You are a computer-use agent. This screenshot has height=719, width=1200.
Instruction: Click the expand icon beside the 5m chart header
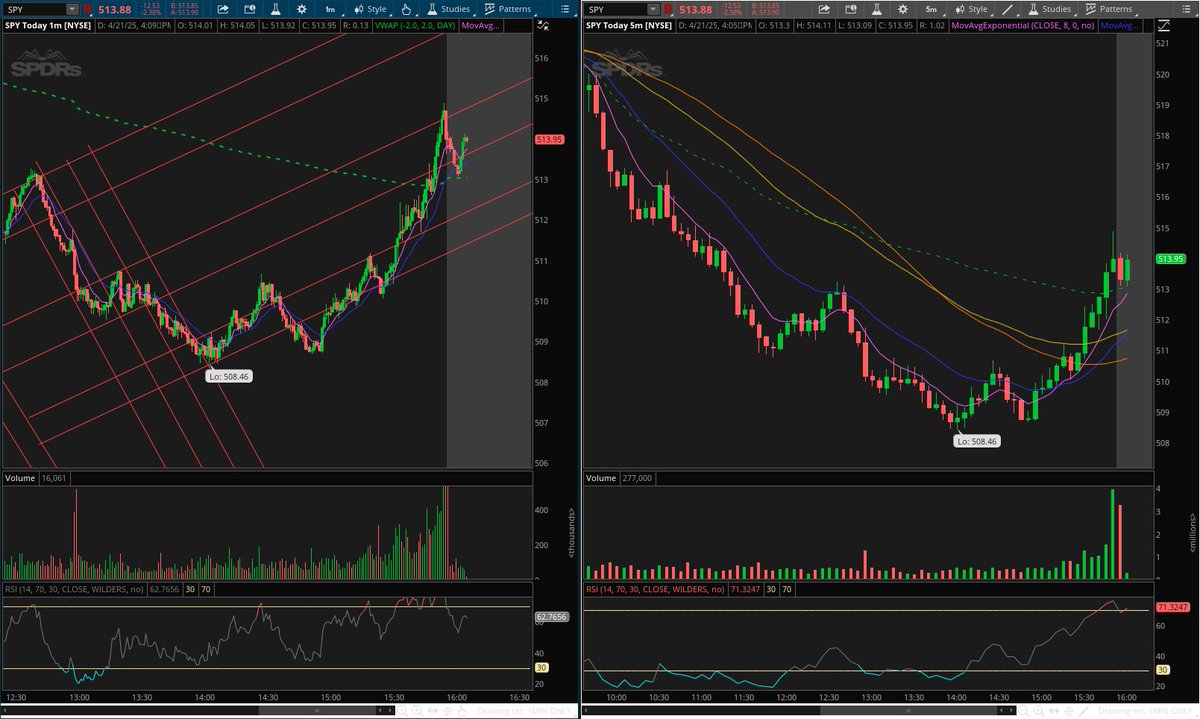pos(1165,25)
